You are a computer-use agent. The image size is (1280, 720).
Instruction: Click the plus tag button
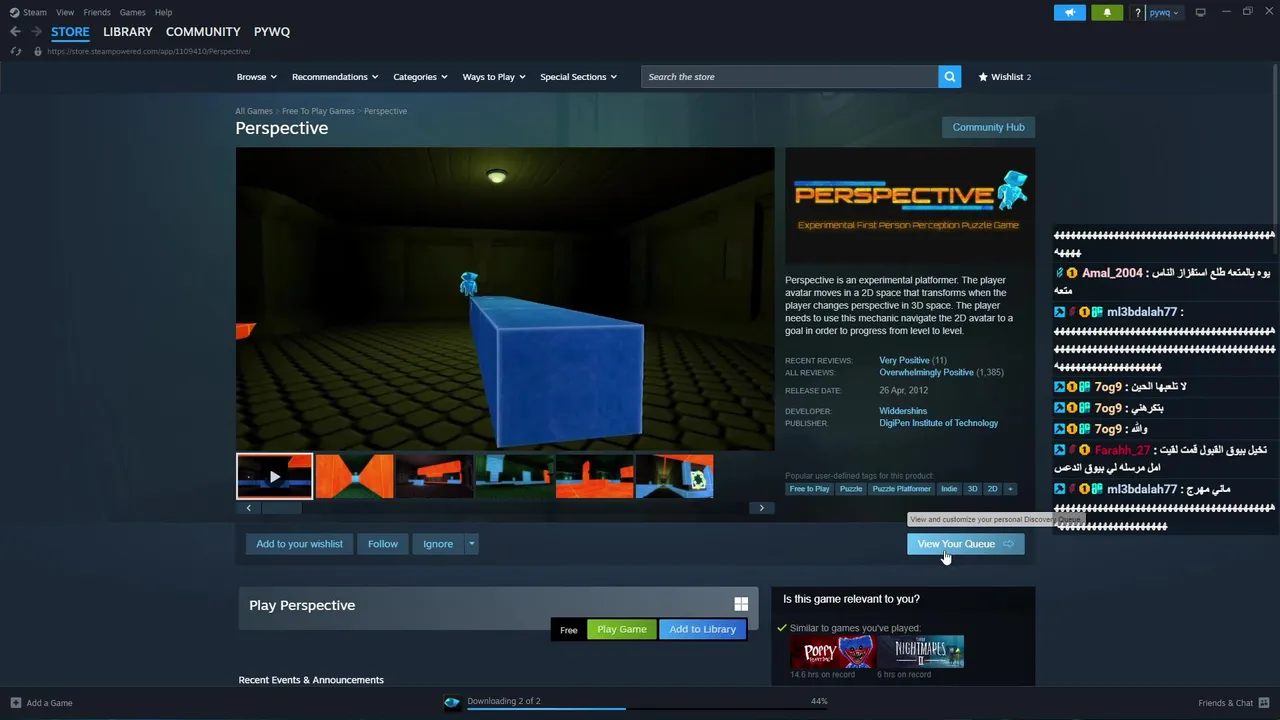point(1010,489)
